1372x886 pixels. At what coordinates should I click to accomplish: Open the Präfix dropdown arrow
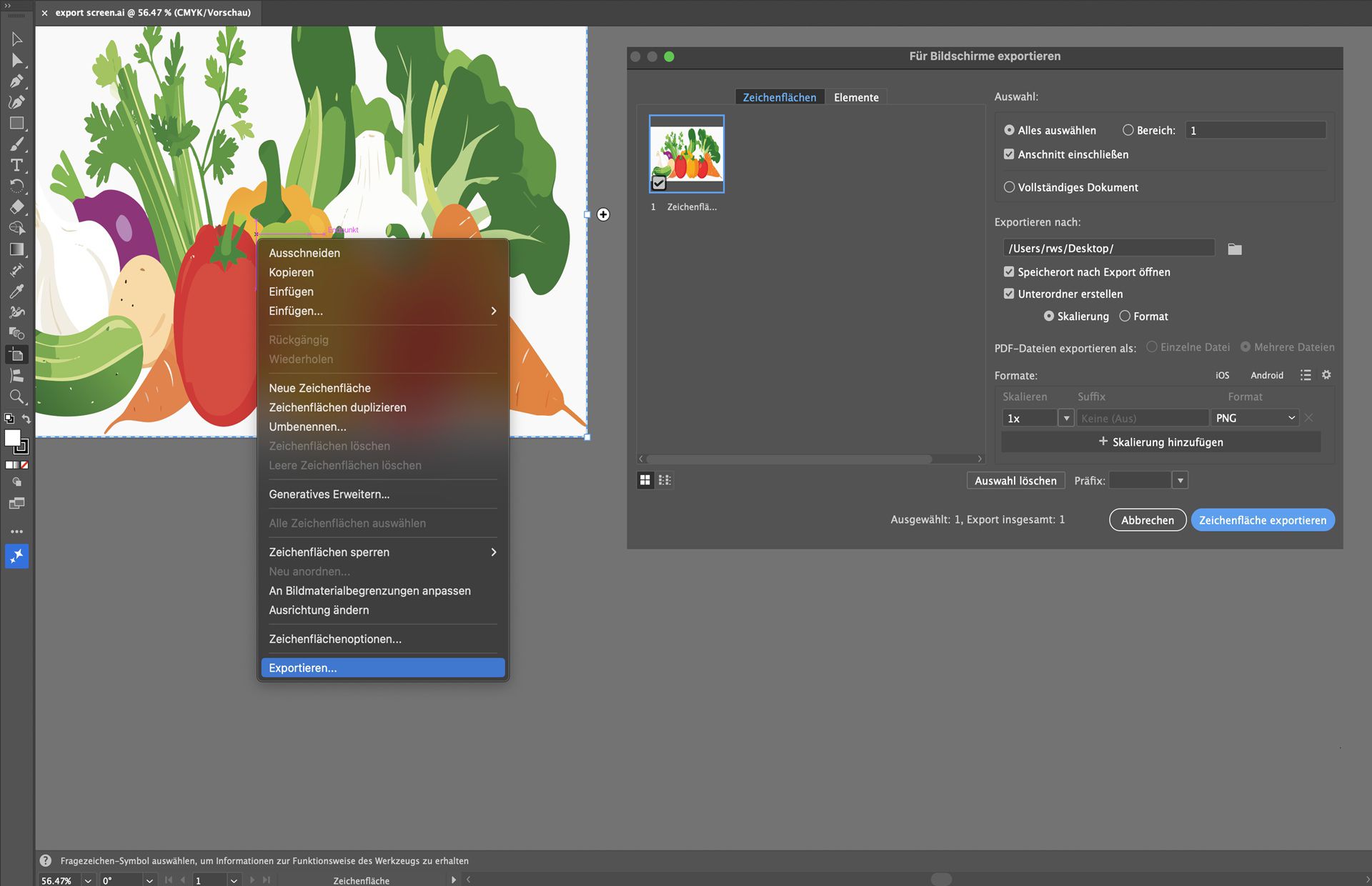1180,480
